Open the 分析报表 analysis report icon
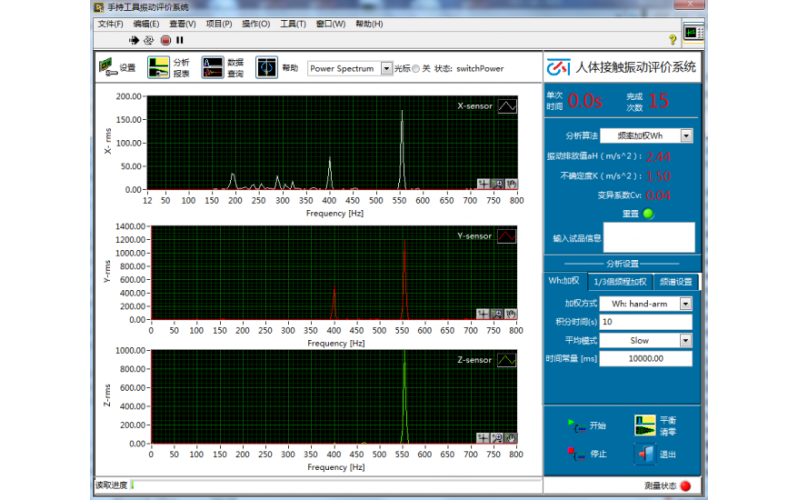Screen dimensions: 800x500 (158, 67)
